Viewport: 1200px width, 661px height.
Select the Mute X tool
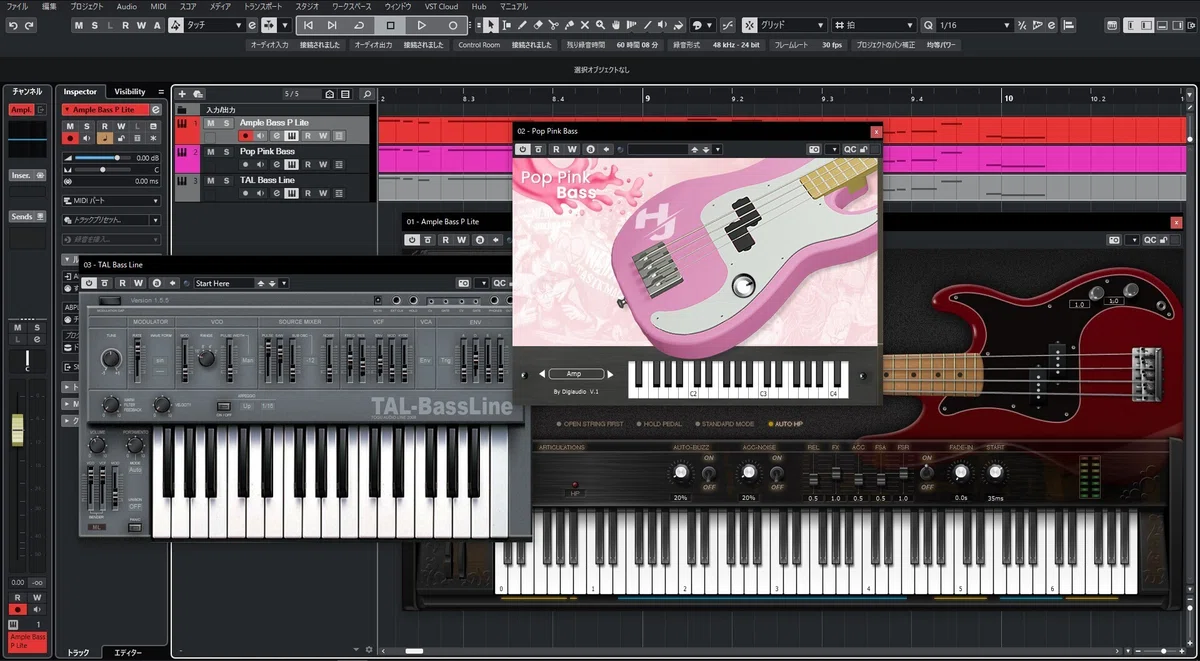tap(586, 25)
